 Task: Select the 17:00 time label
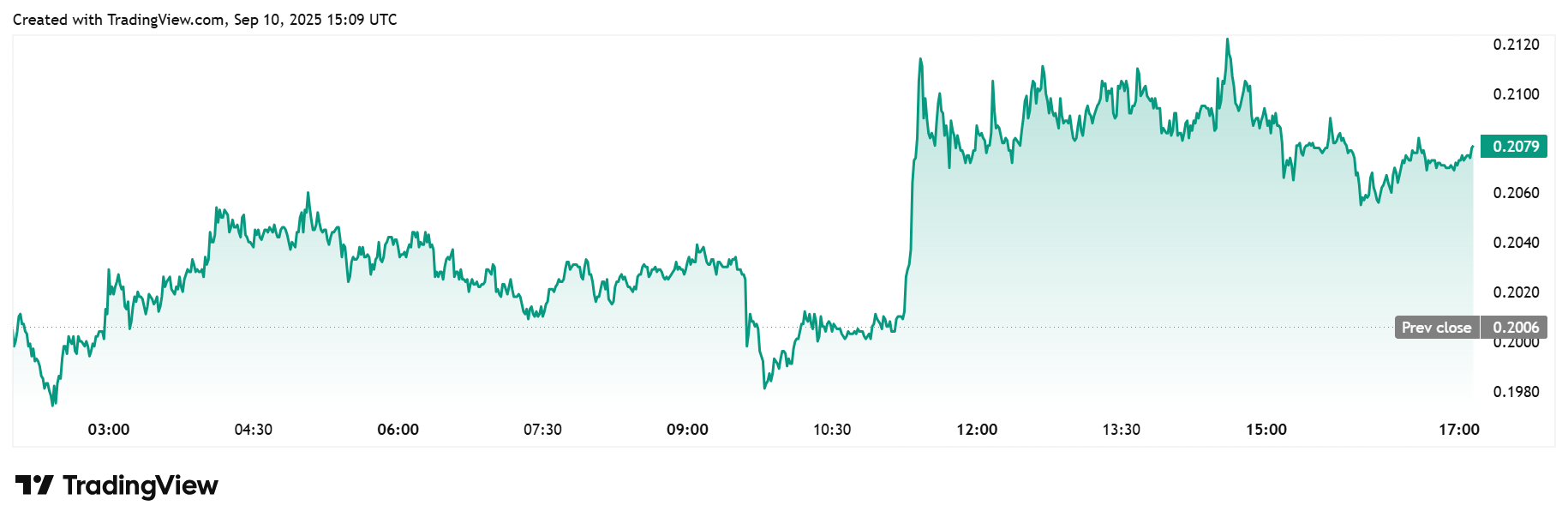tap(1458, 430)
